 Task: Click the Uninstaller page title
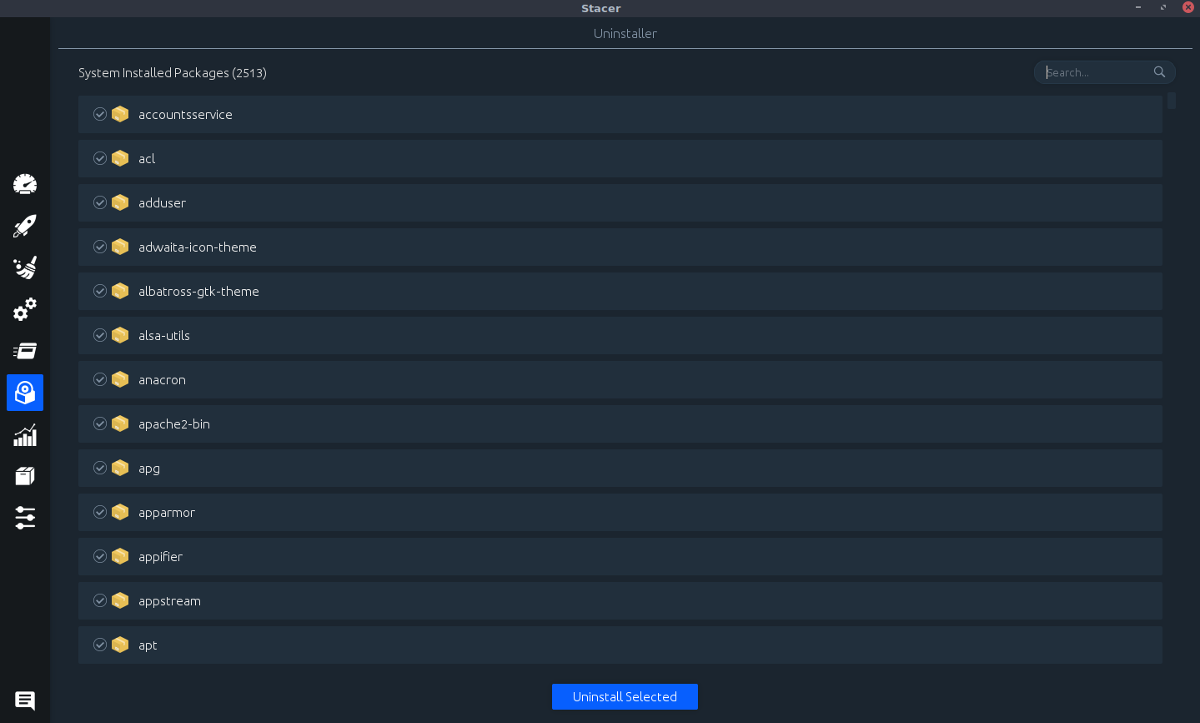coord(625,34)
